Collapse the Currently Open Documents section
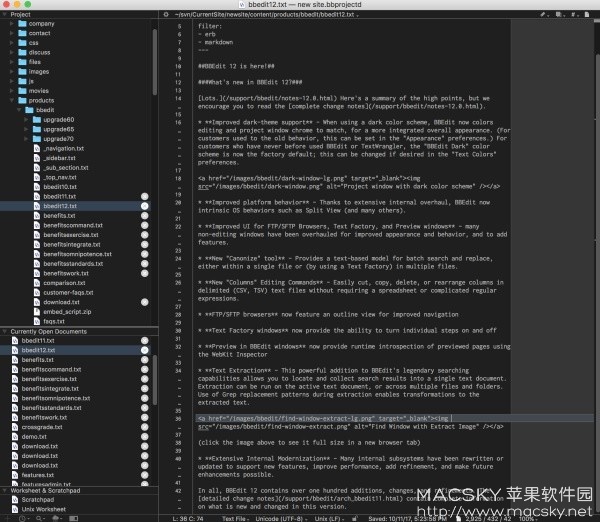Screen dimensions: 600x522 pyautogui.click(x=5, y=331)
